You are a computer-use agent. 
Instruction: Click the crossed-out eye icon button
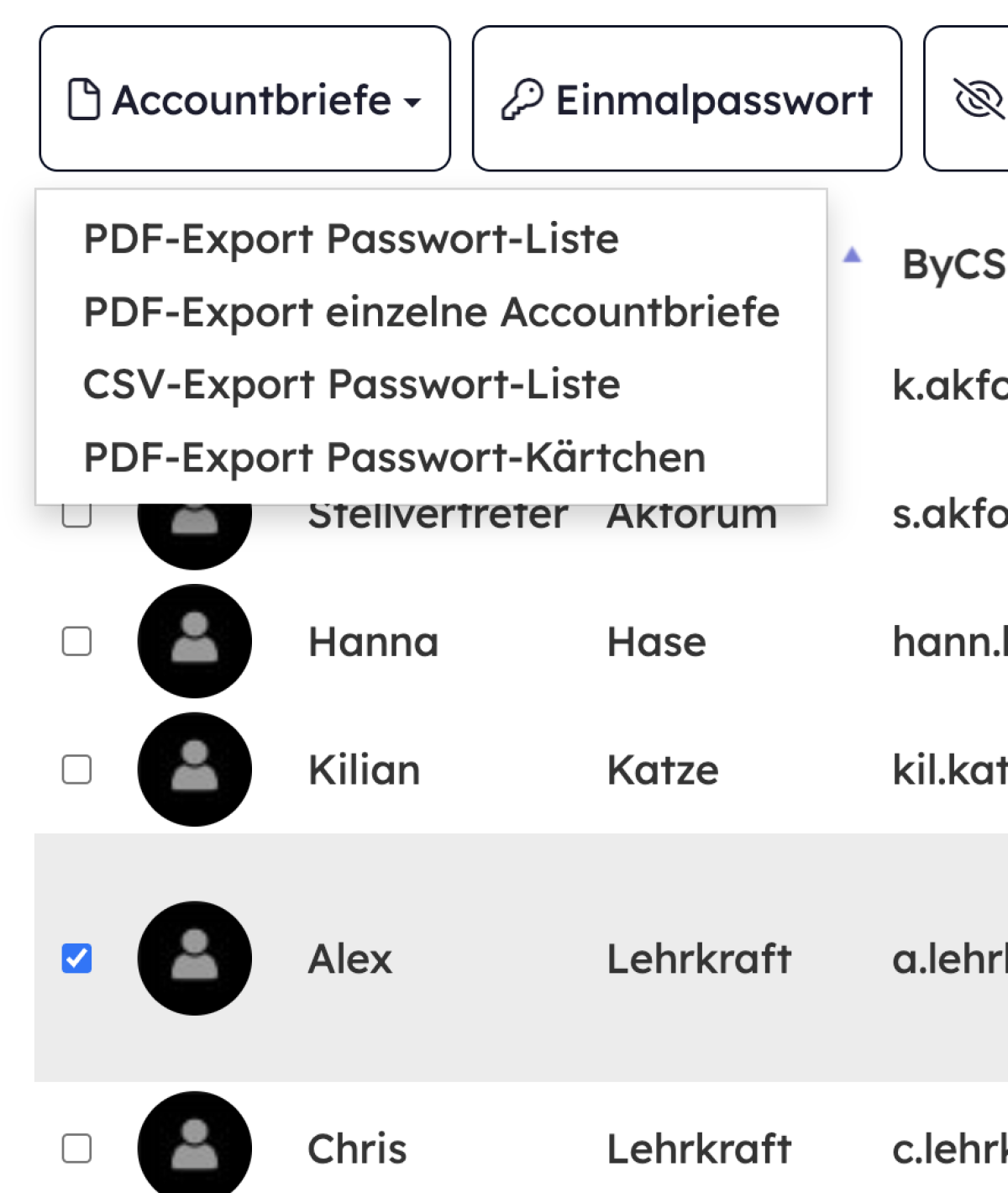[979, 99]
